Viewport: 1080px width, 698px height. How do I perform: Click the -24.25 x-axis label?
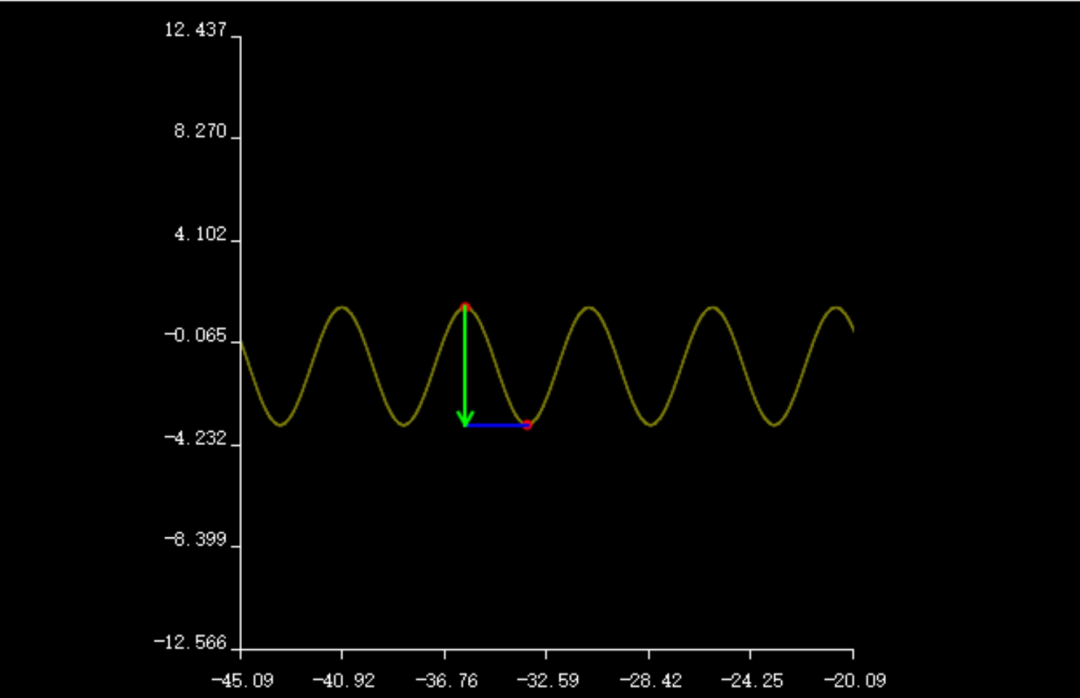pos(751,680)
